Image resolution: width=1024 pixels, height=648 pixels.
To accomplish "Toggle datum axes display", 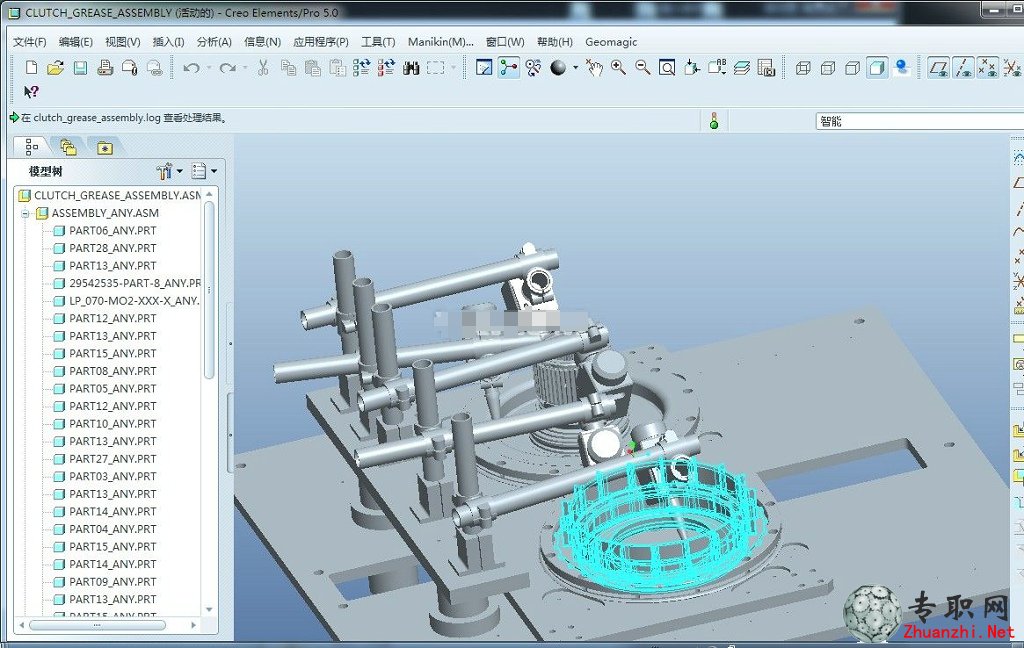I will (x=963, y=67).
